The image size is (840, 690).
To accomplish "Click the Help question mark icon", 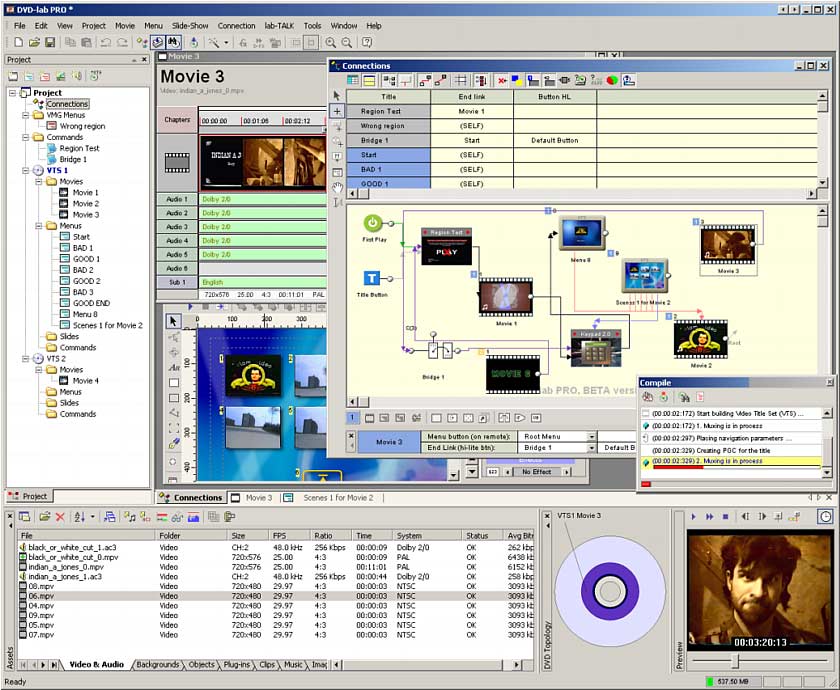I will 367,42.
